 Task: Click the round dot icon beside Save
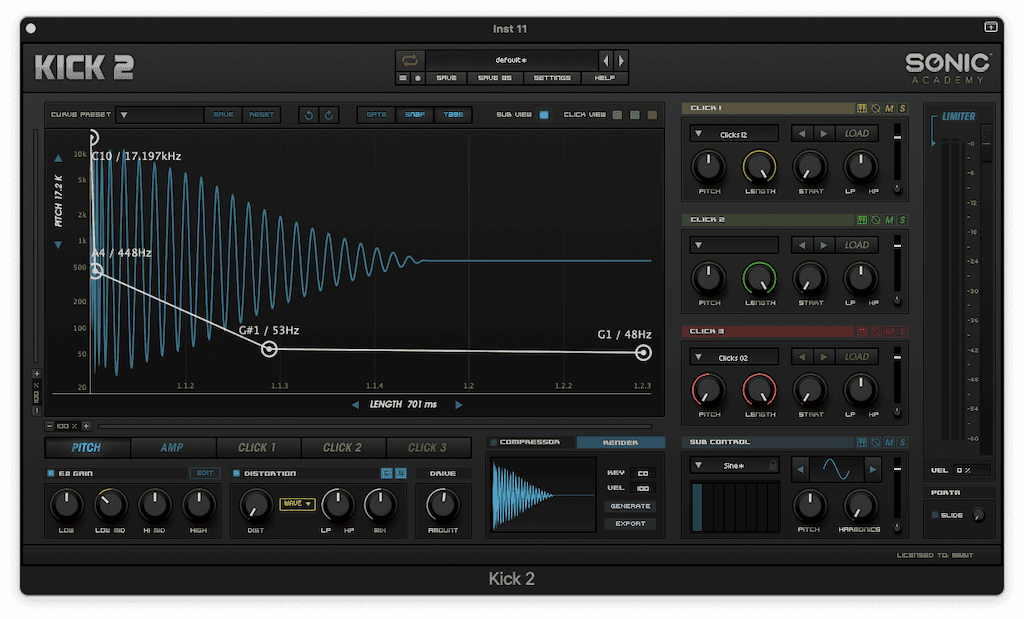point(418,78)
